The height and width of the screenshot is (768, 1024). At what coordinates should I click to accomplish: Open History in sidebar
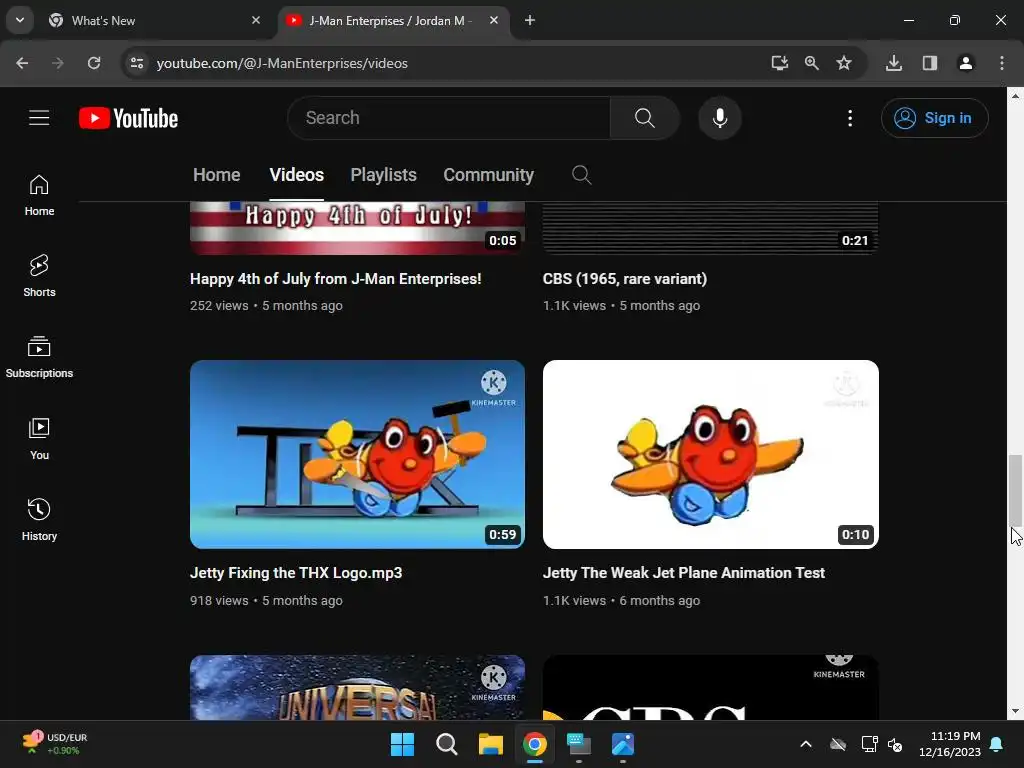(x=39, y=519)
